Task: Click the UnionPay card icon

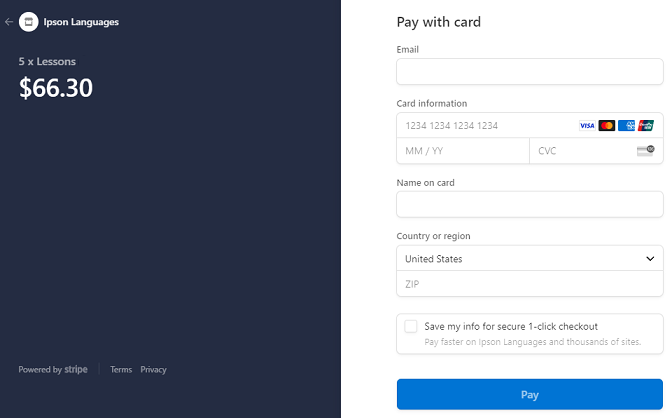Action: click(x=646, y=126)
